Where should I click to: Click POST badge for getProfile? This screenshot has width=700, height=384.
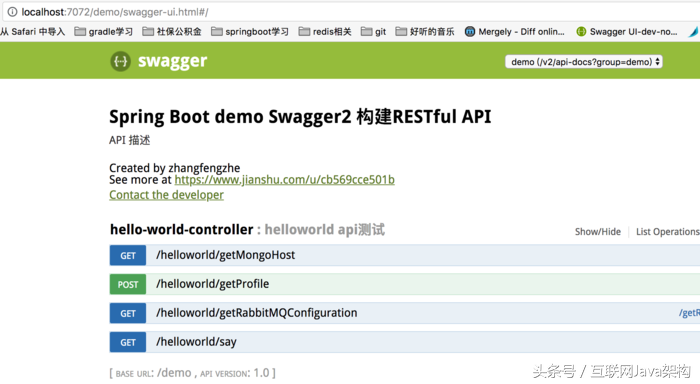128,284
